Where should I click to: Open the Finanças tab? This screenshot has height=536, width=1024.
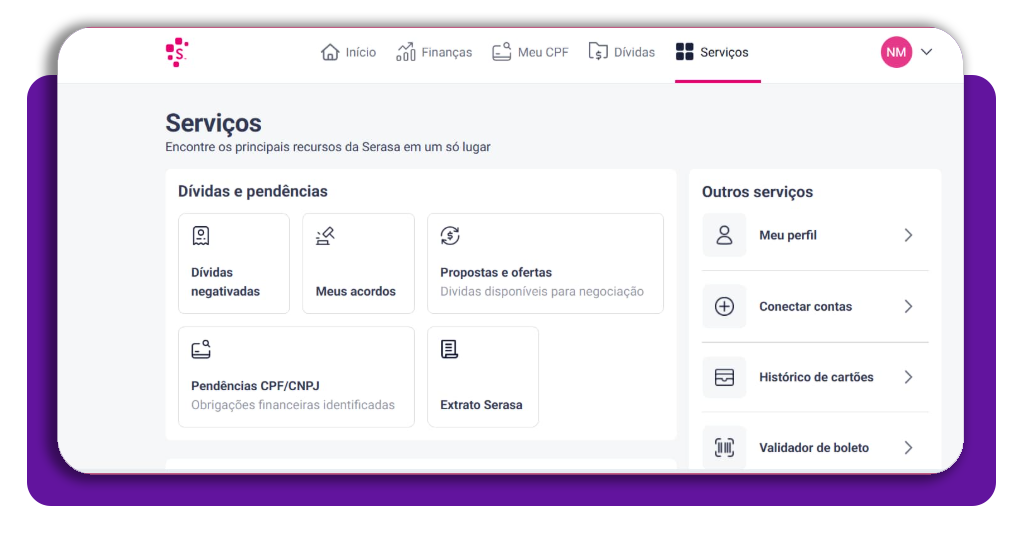(434, 52)
